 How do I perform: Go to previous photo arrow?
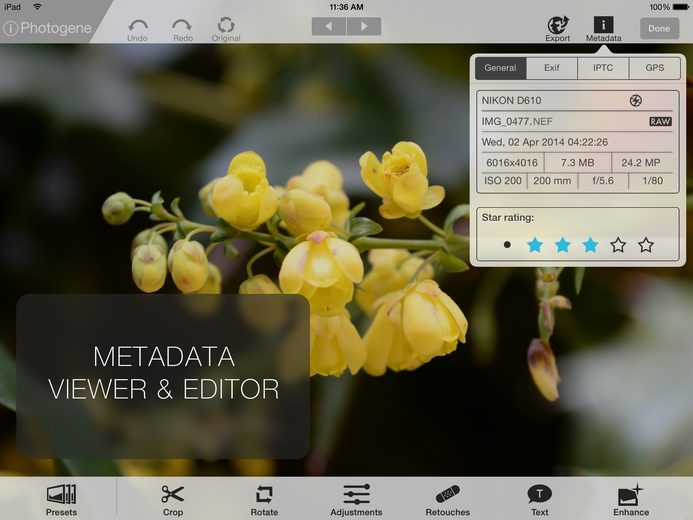pos(329,27)
